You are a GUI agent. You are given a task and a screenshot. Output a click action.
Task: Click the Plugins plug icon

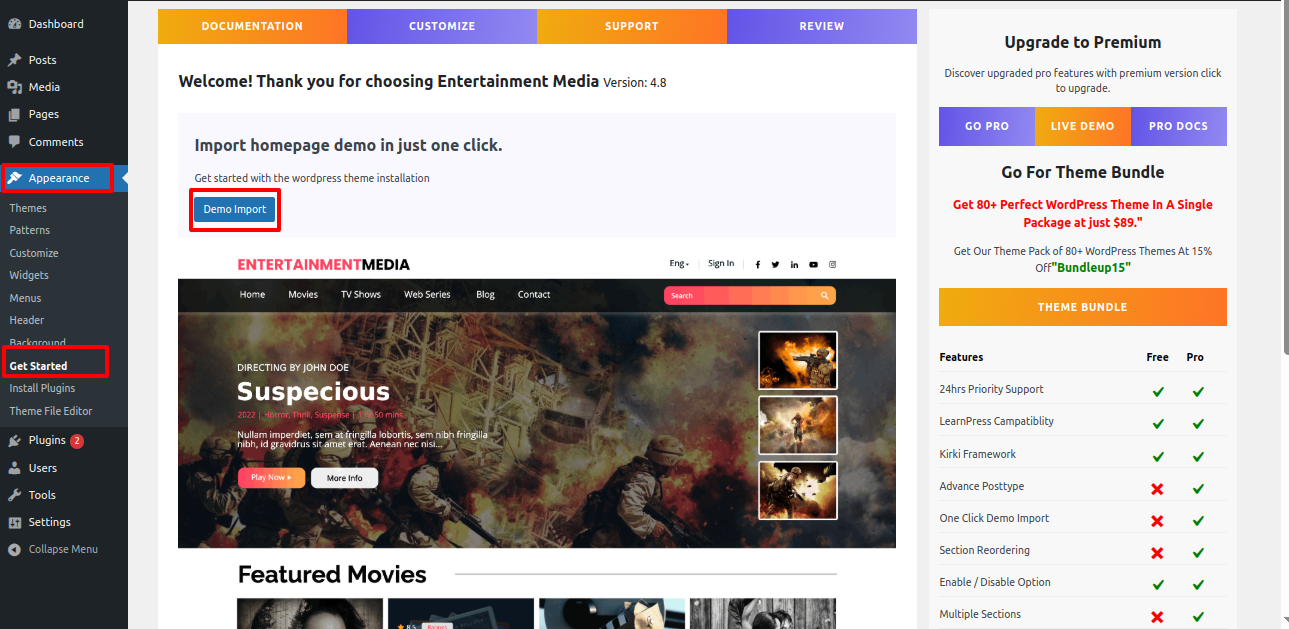14,441
